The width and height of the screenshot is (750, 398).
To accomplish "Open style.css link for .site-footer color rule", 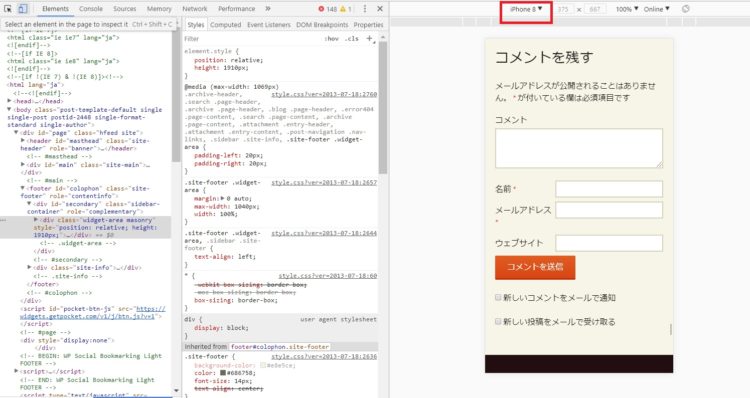I will (324, 357).
